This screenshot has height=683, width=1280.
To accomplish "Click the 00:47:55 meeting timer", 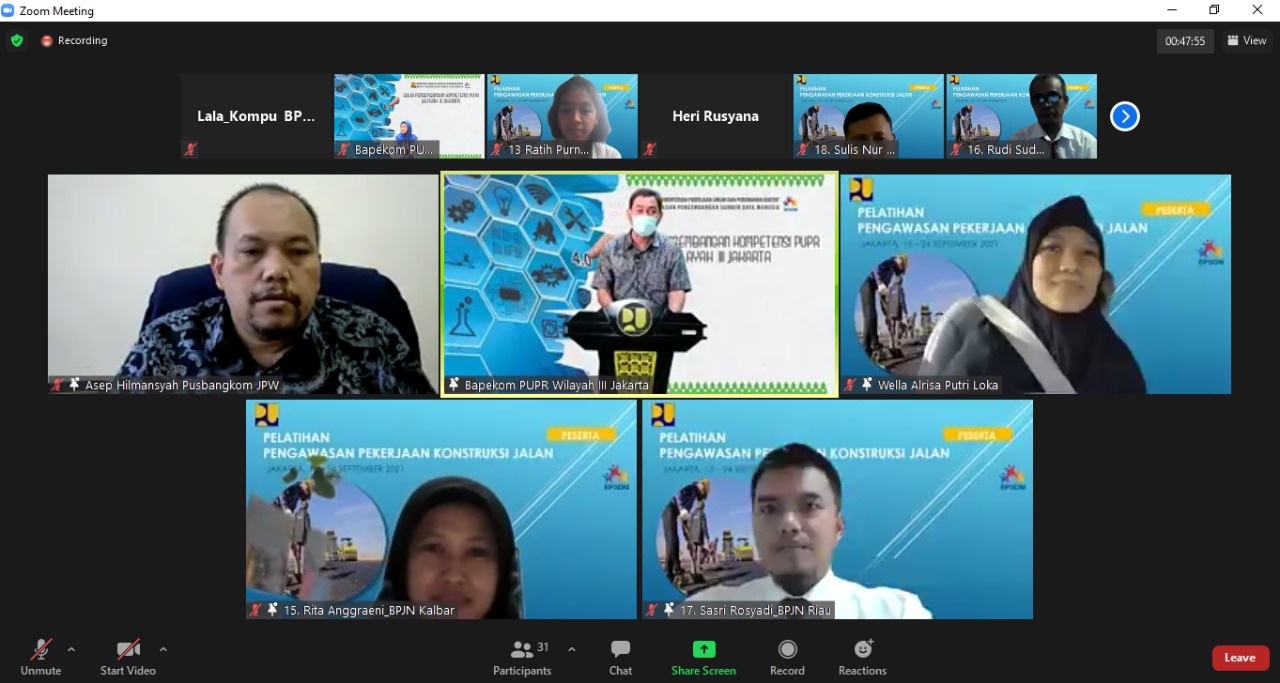I will click(x=1186, y=41).
